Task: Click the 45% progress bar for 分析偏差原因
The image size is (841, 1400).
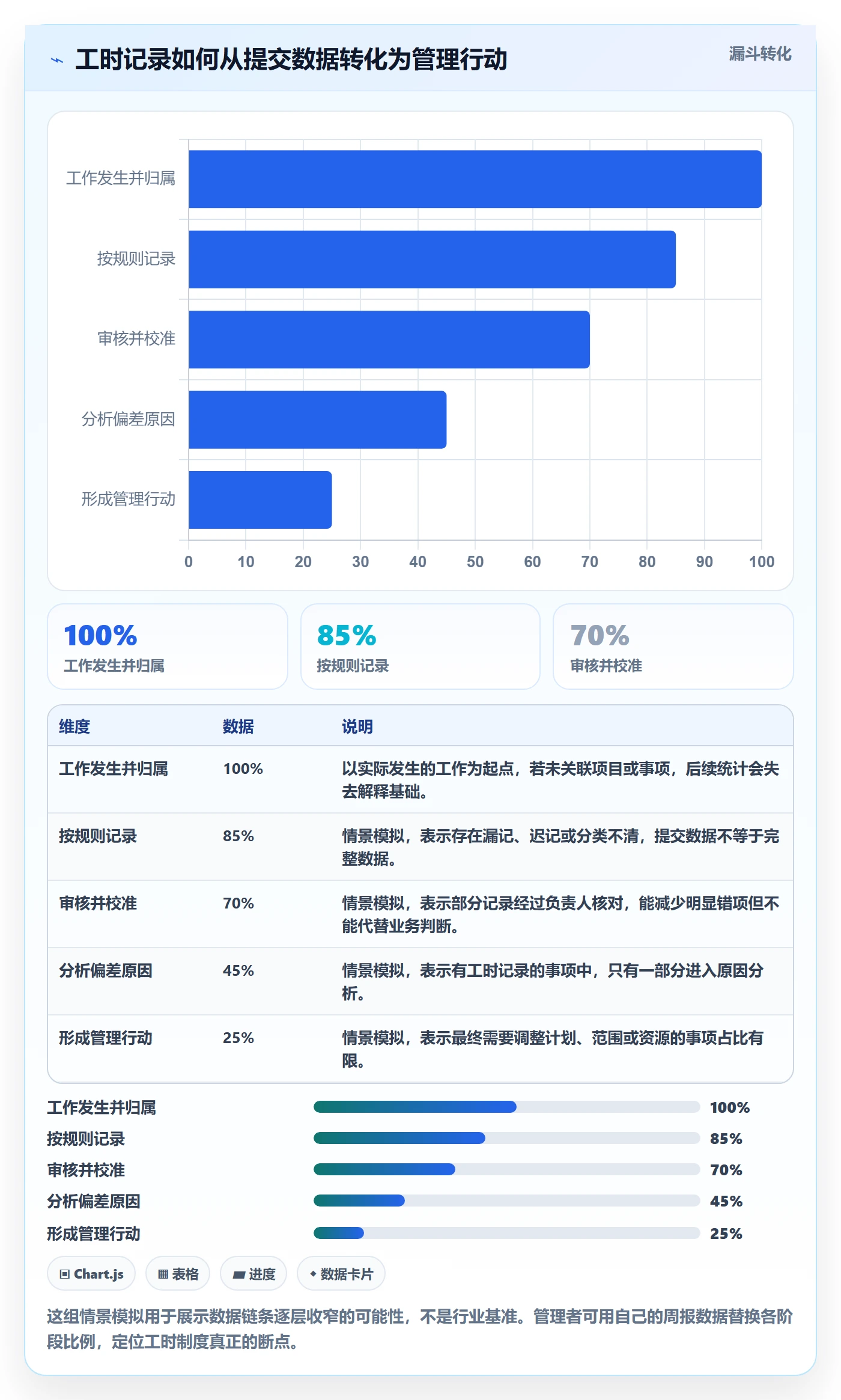Action: [506, 1201]
